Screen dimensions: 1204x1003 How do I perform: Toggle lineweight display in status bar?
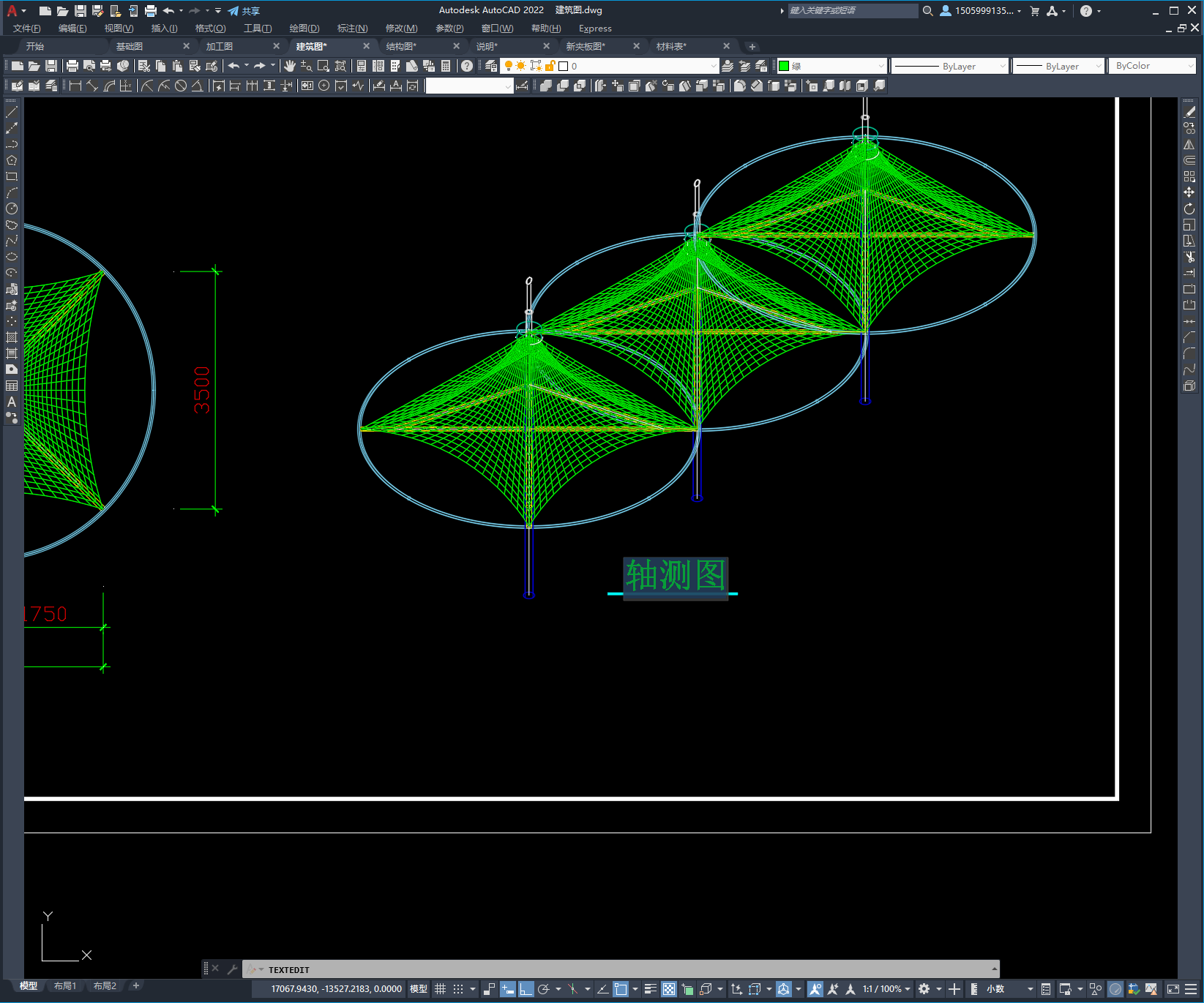650,989
